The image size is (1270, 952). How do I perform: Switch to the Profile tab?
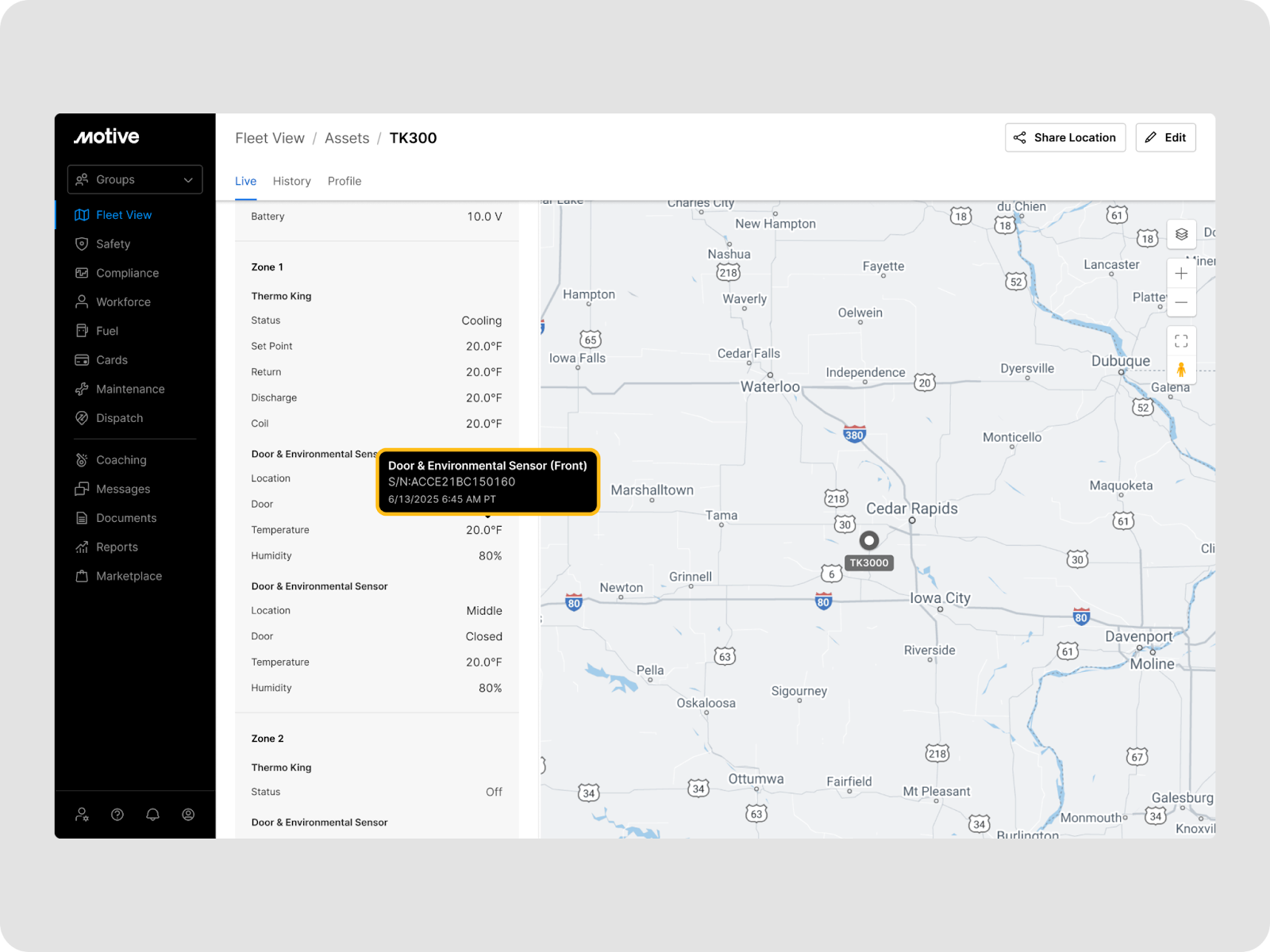coord(344,181)
